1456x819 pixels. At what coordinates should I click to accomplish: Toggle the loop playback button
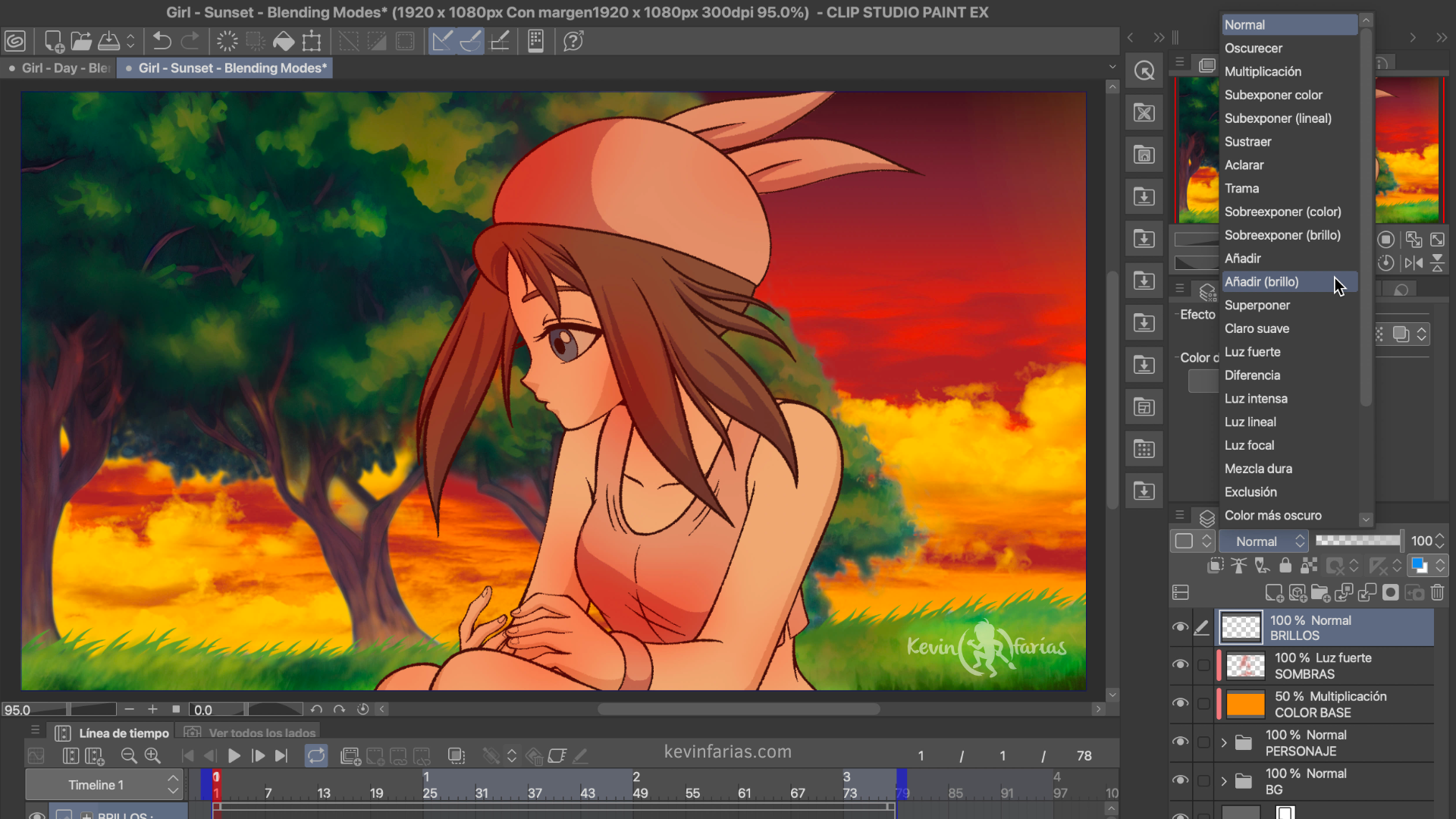click(316, 756)
